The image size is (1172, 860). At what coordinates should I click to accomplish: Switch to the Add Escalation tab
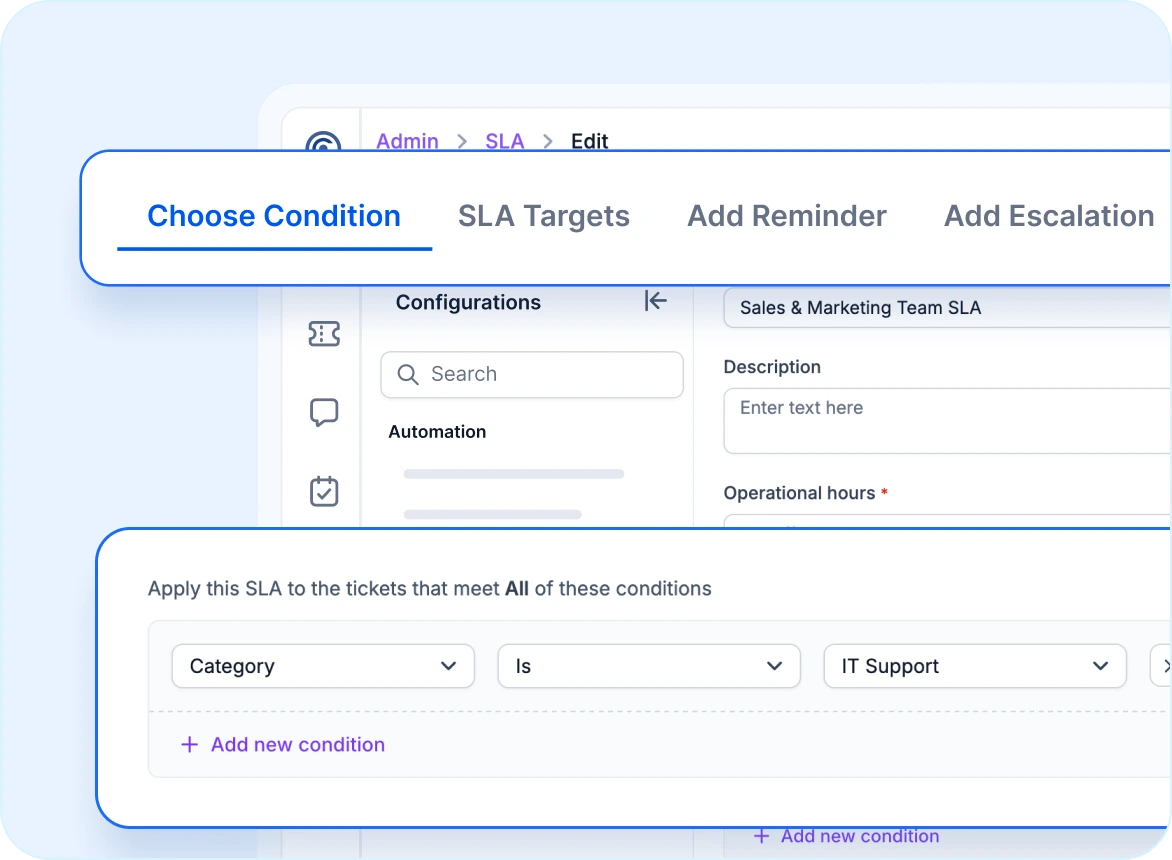click(x=1047, y=216)
